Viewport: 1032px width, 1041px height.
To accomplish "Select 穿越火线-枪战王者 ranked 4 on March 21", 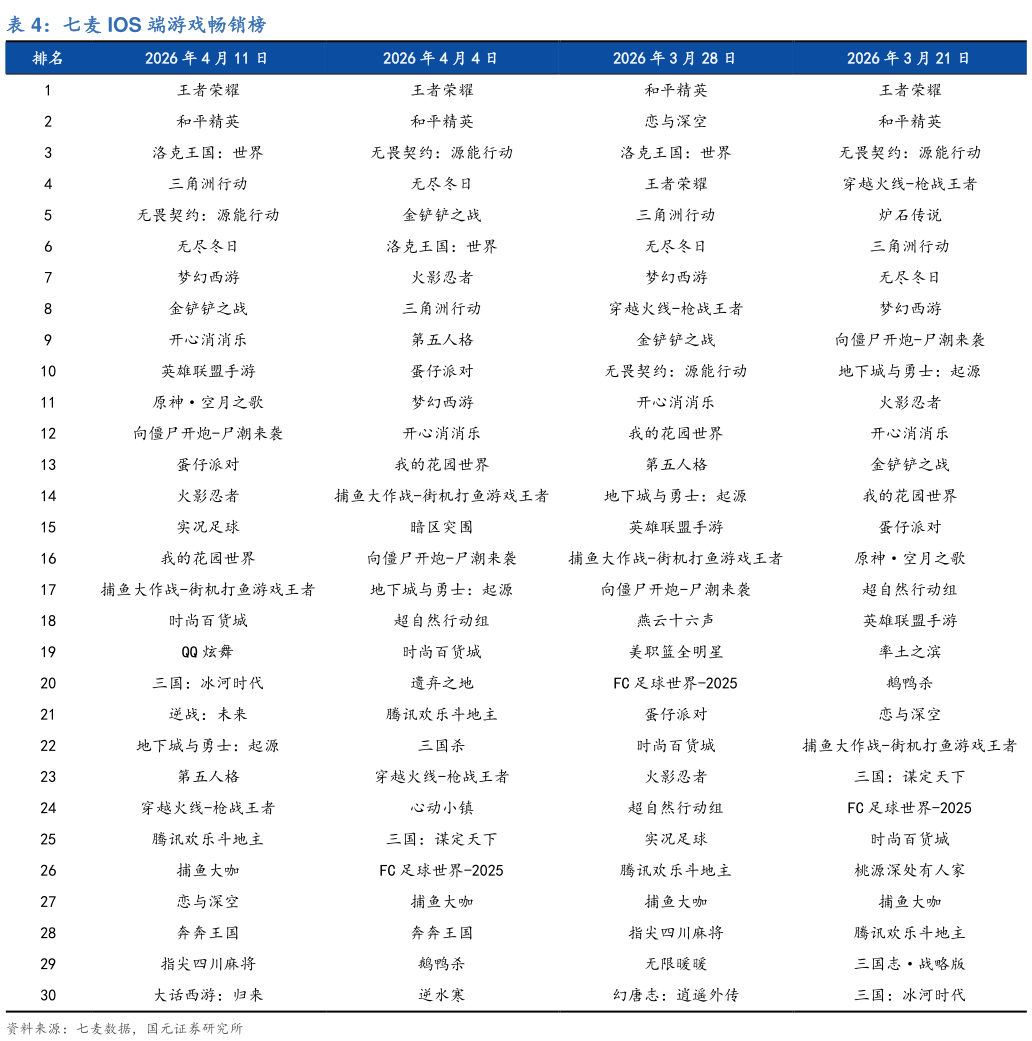I will (x=909, y=184).
